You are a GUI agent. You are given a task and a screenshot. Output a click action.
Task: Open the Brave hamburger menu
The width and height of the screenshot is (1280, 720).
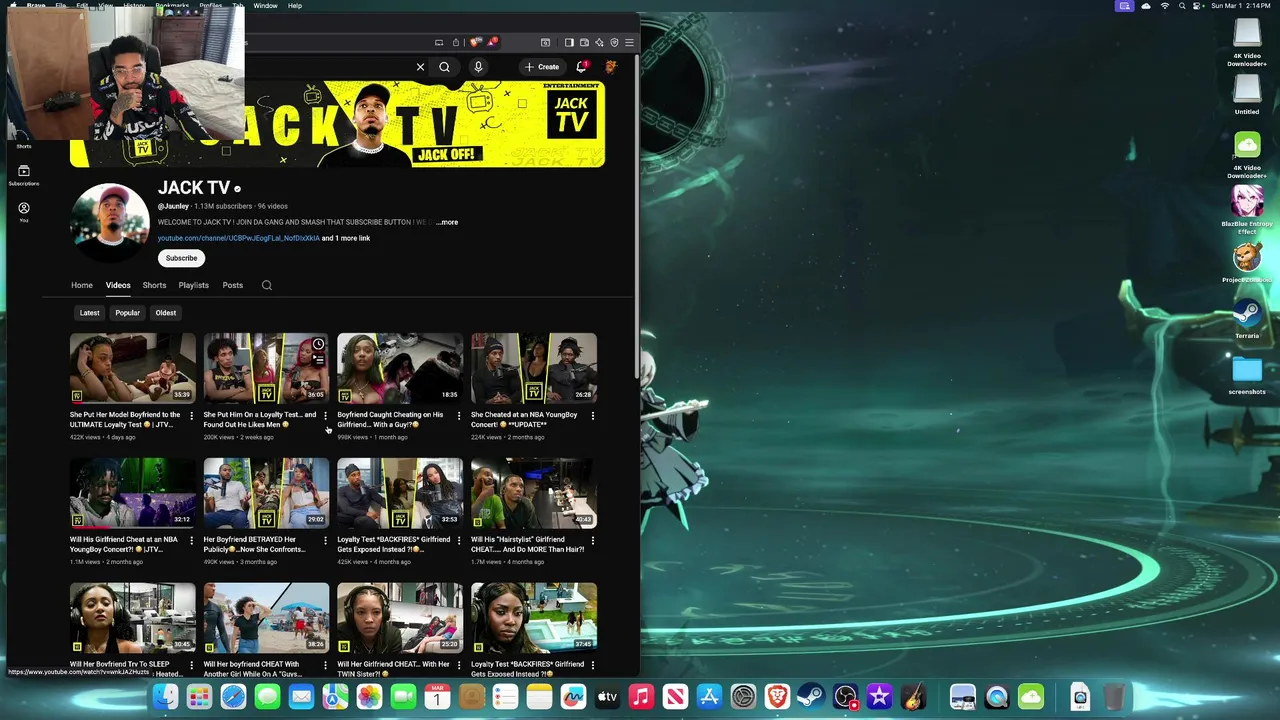pos(629,42)
